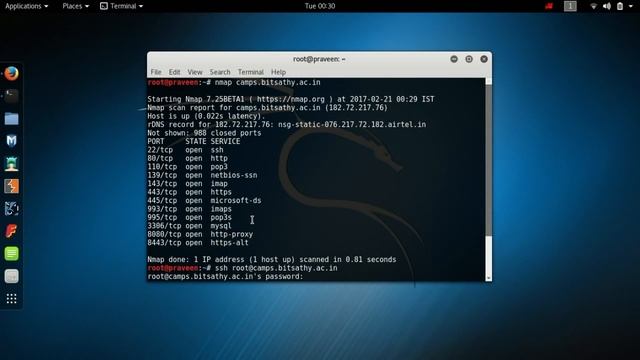
Task: Open the Search menu in terminal
Action: click(220, 72)
